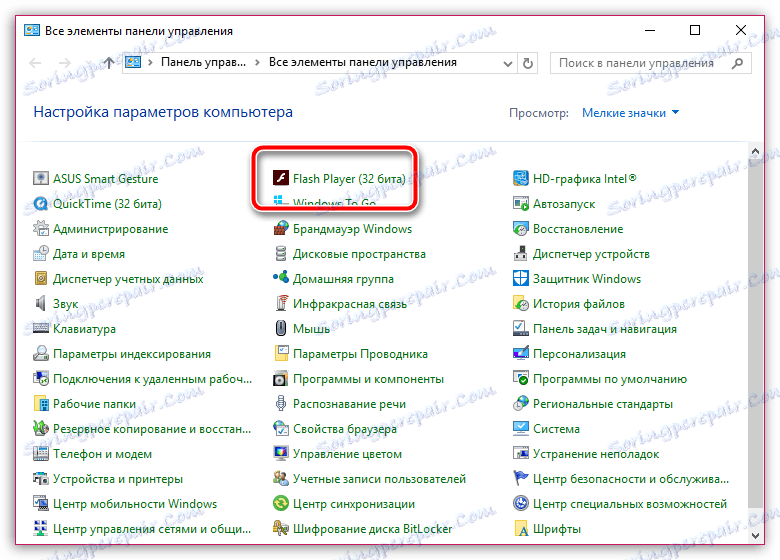The height and width of the screenshot is (560, 780).
Task: Open Подключения к удаленным рабоч... link
Action: coord(152,378)
